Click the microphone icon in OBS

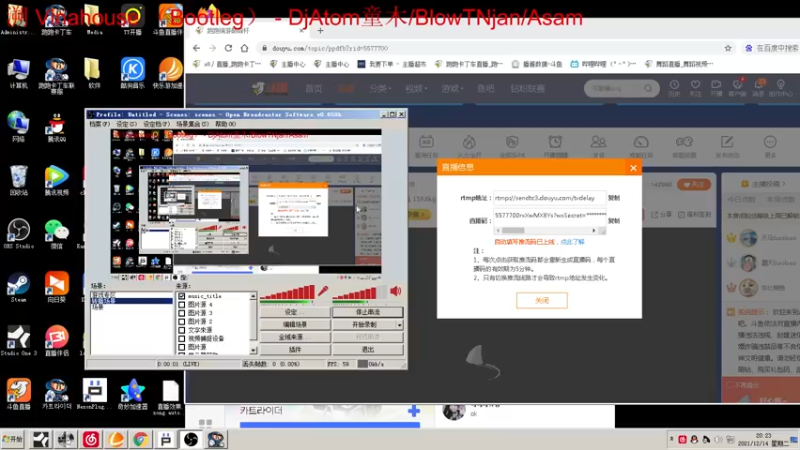(x=322, y=291)
